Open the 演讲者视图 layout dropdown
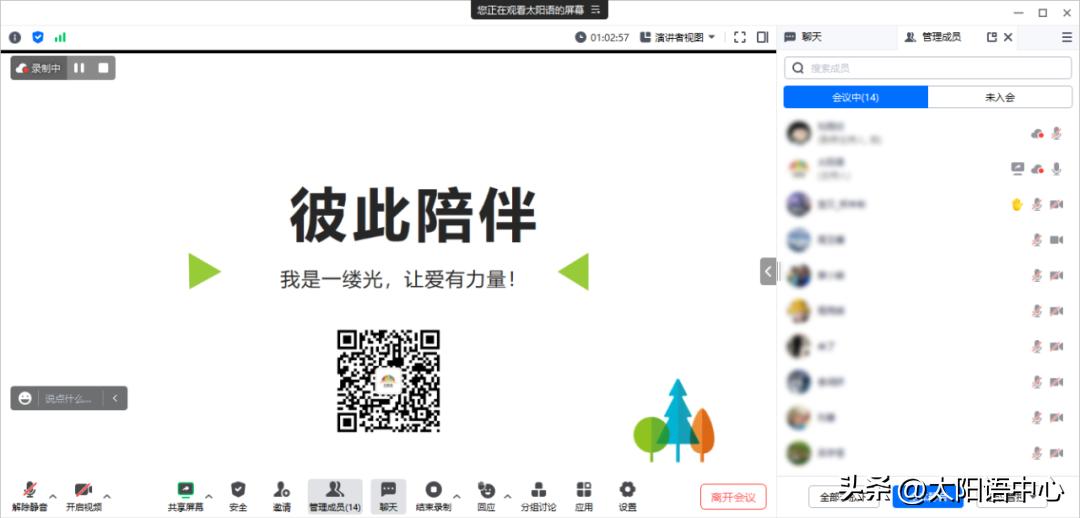The image size is (1080, 518). (678, 37)
